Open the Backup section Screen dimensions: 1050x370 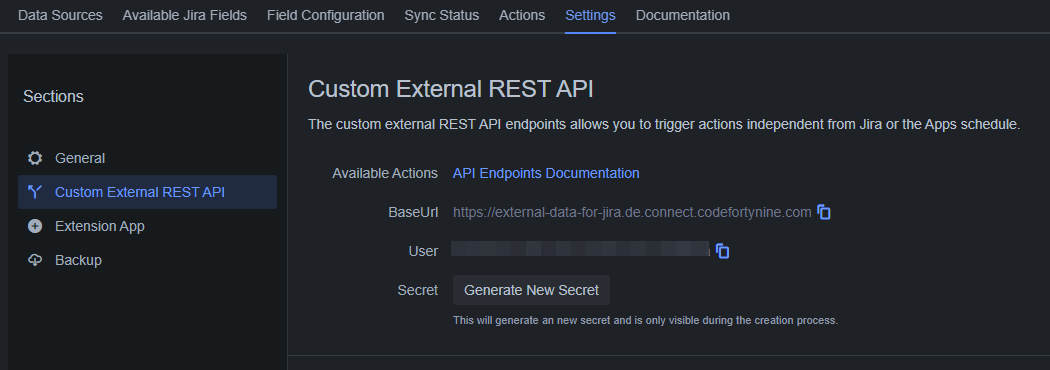point(147,260)
